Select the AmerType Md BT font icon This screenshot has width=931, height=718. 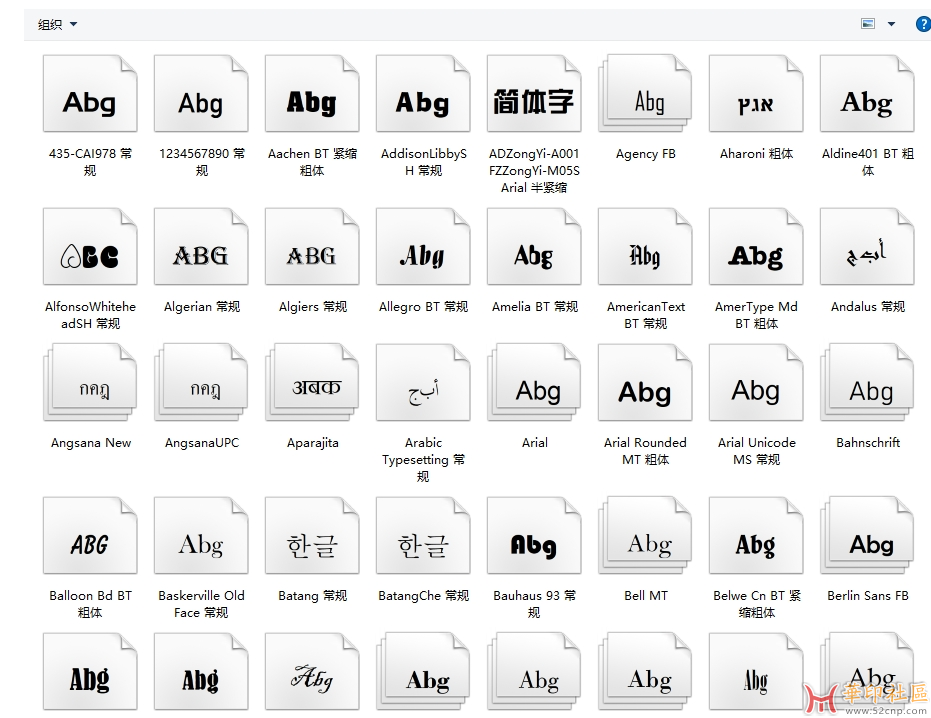[x=756, y=246]
